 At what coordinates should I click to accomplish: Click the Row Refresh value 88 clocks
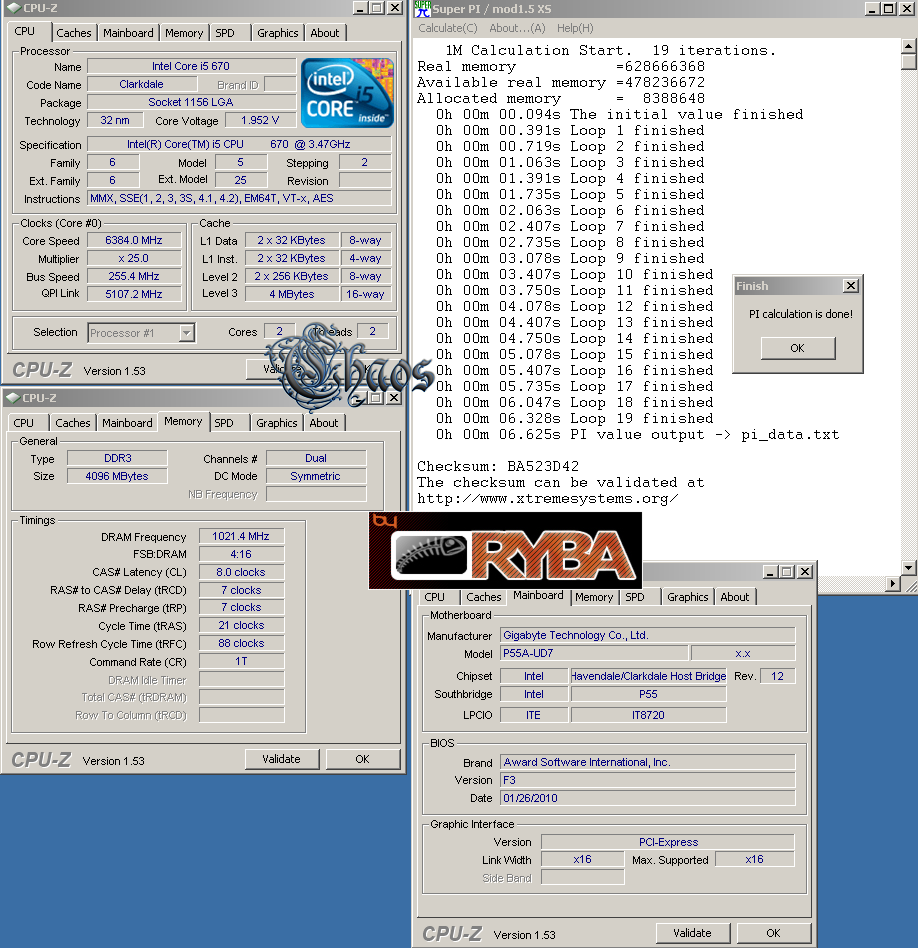point(241,643)
